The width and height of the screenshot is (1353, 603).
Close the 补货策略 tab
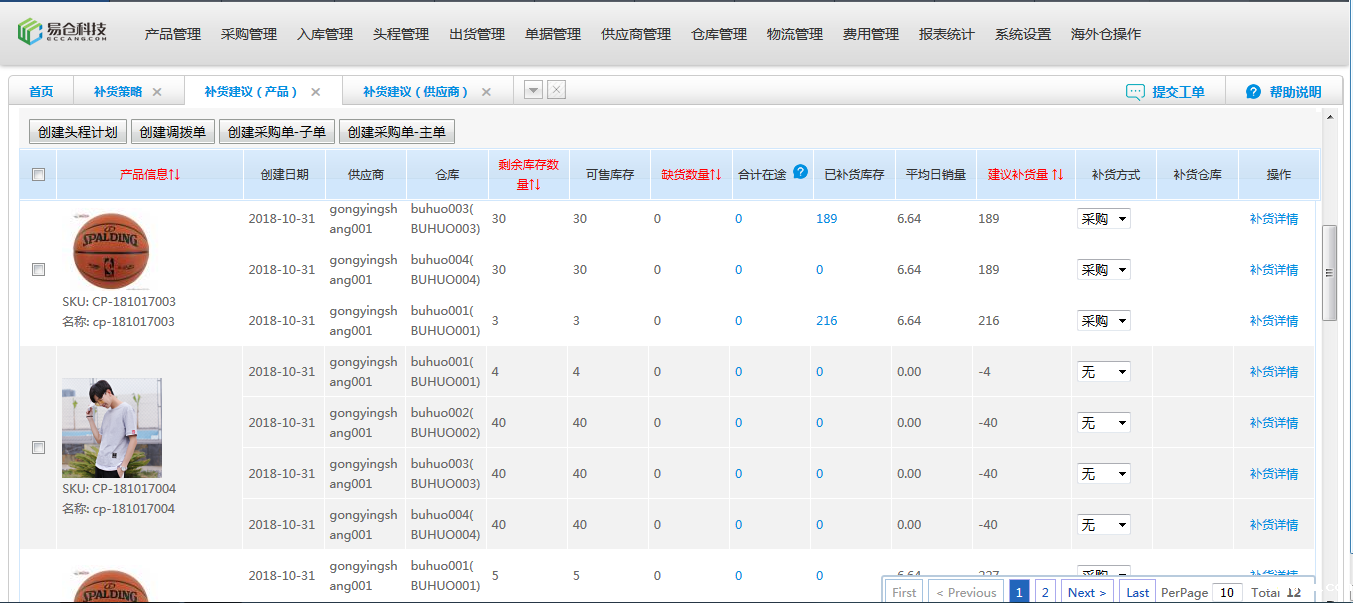[x=157, y=92]
